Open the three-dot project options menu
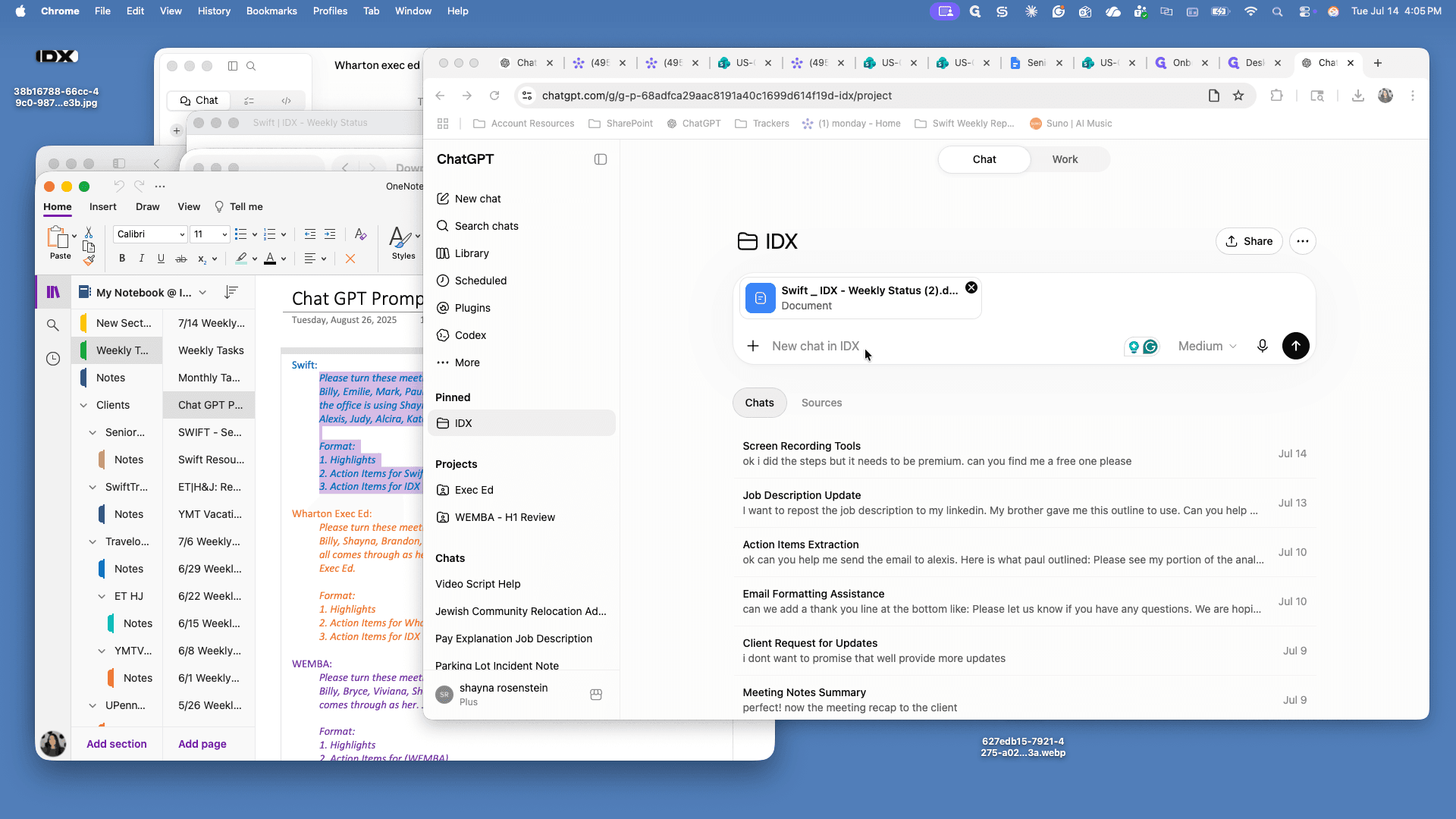Image resolution: width=1456 pixels, height=819 pixels. (x=1303, y=241)
